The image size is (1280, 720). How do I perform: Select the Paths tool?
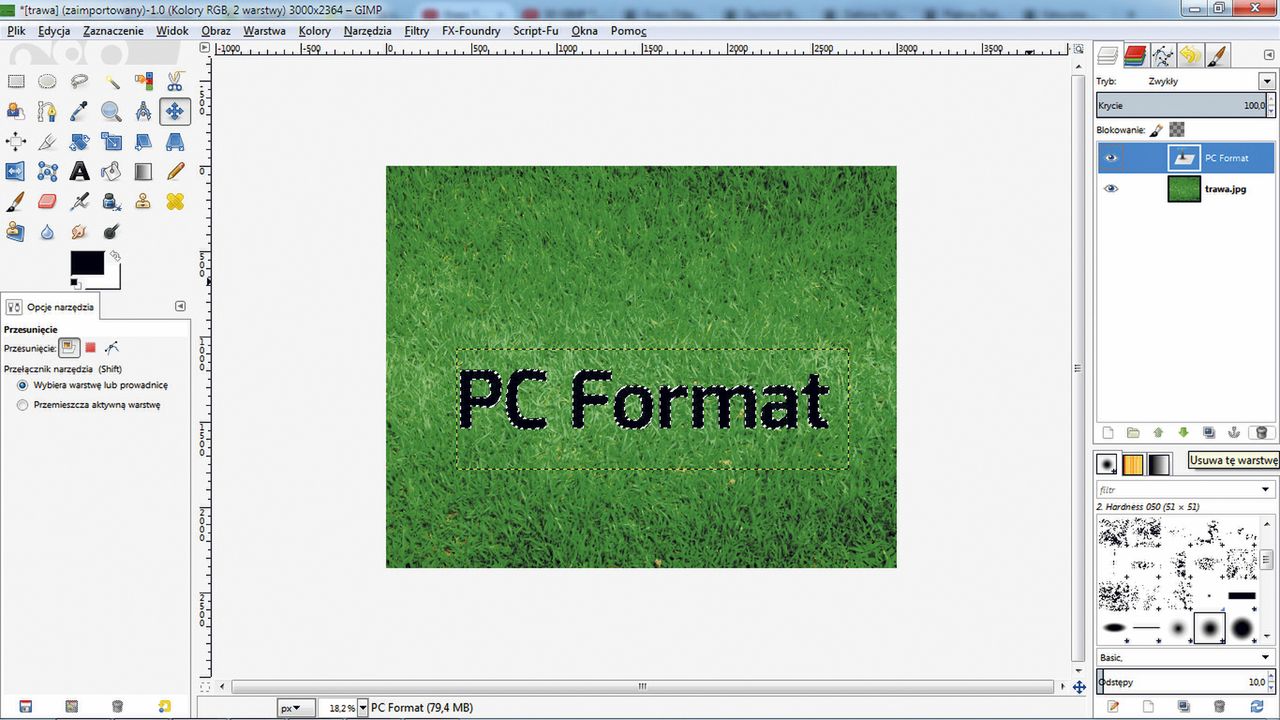coord(47,112)
